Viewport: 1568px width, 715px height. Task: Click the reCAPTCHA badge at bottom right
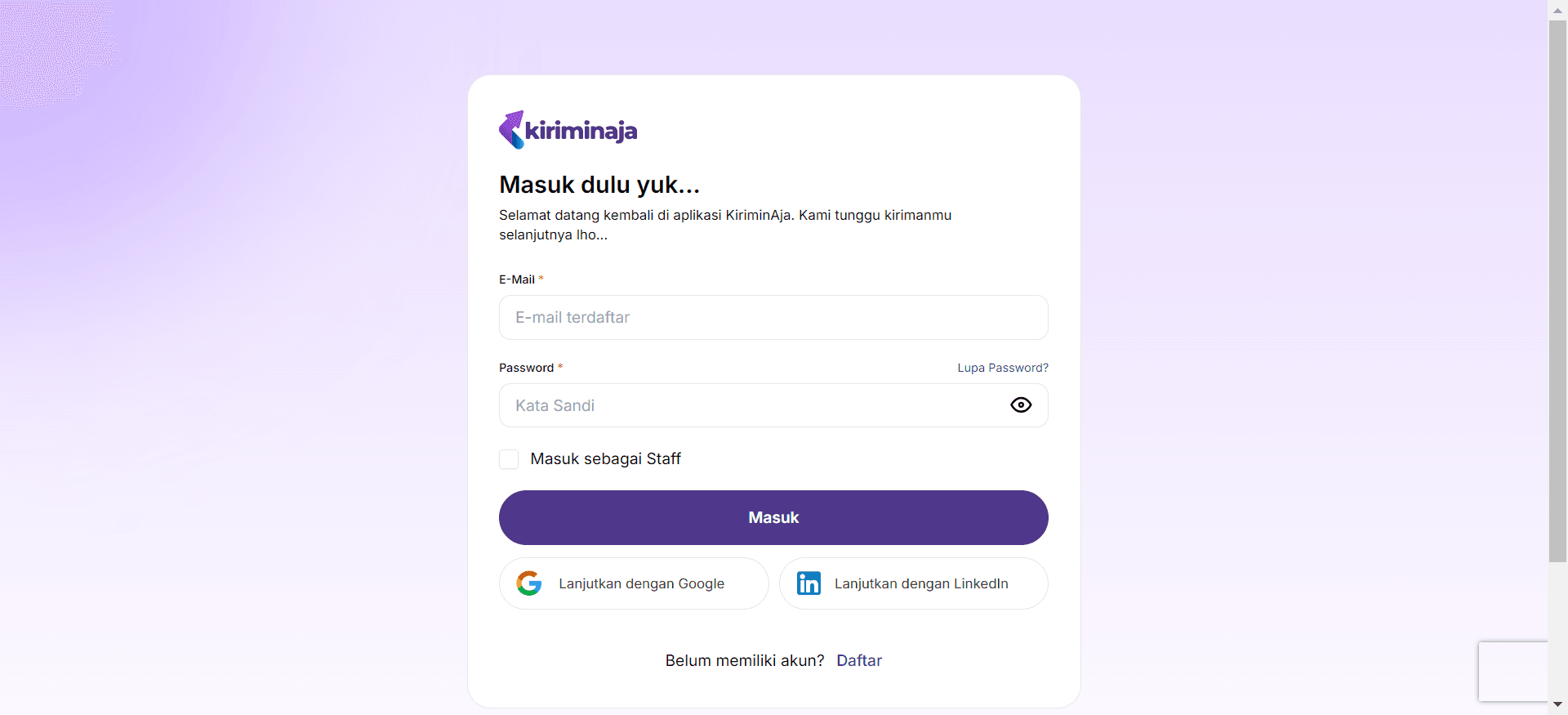click(x=1513, y=672)
